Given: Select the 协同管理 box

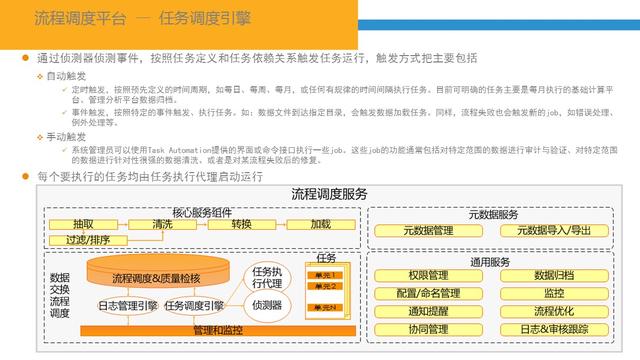Looking at the screenshot, I should pyautogui.click(x=428, y=329).
